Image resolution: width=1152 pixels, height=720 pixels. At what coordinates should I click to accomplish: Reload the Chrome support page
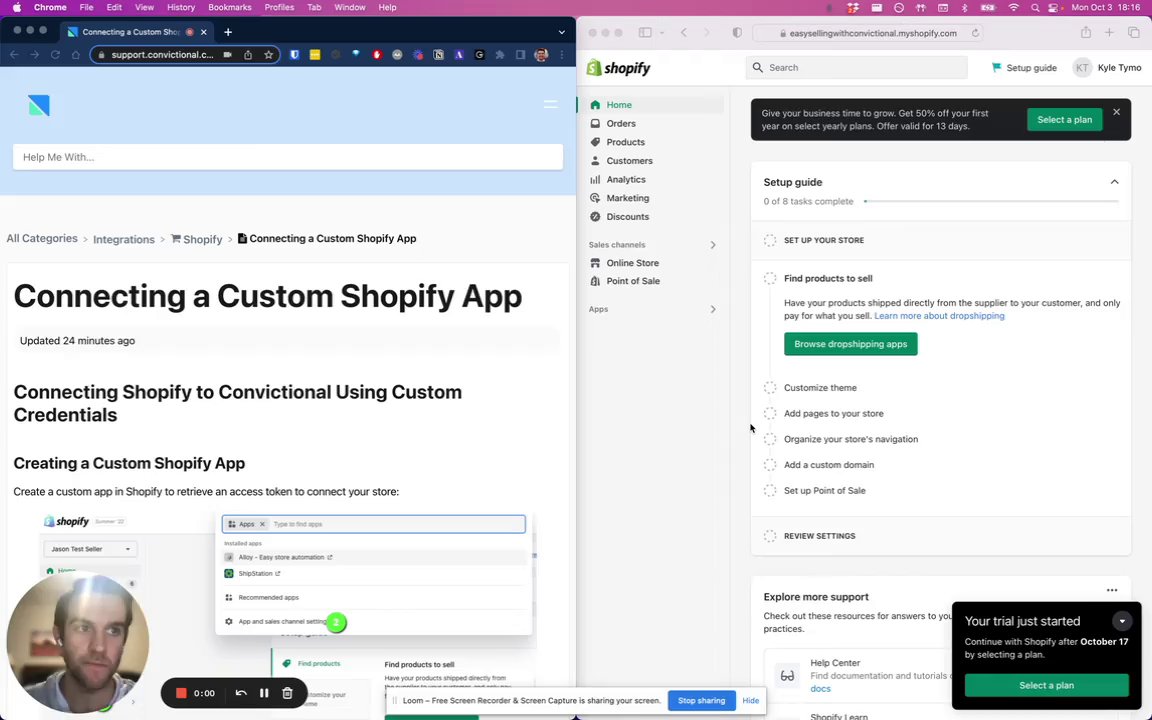click(x=55, y=54)
